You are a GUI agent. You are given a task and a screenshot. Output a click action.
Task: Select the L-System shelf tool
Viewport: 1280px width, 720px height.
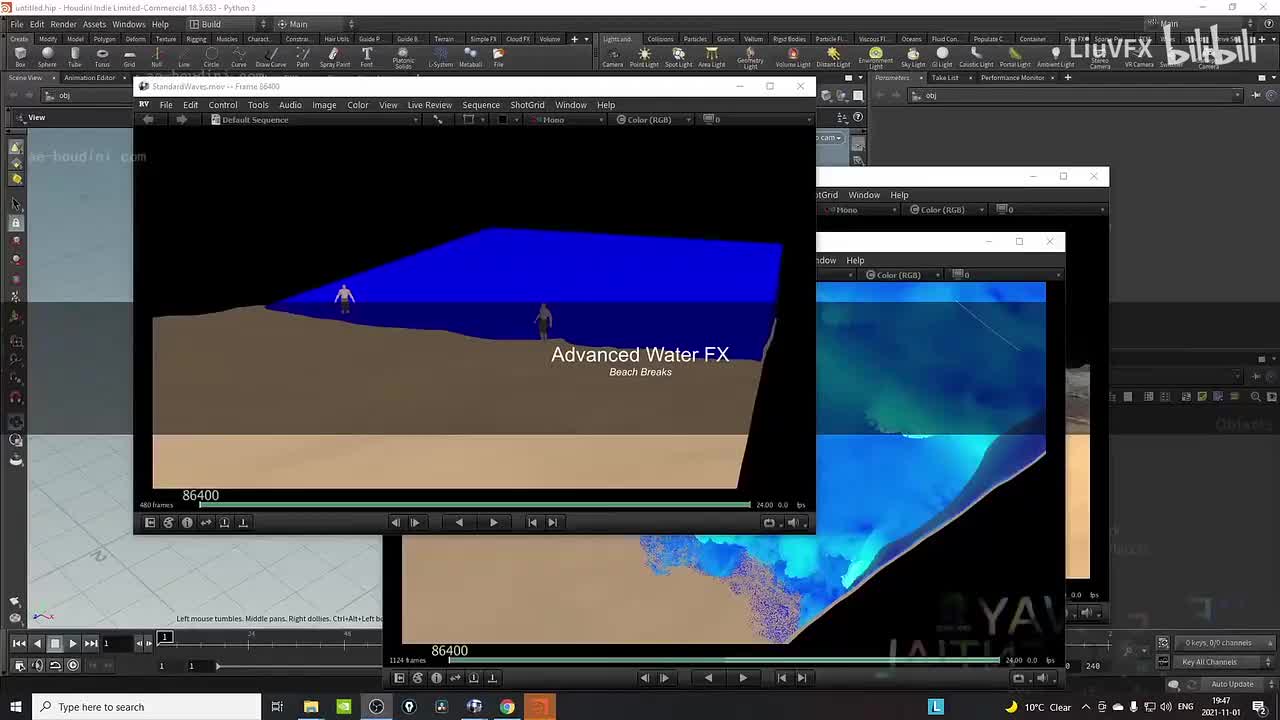[x=440, y=57]
